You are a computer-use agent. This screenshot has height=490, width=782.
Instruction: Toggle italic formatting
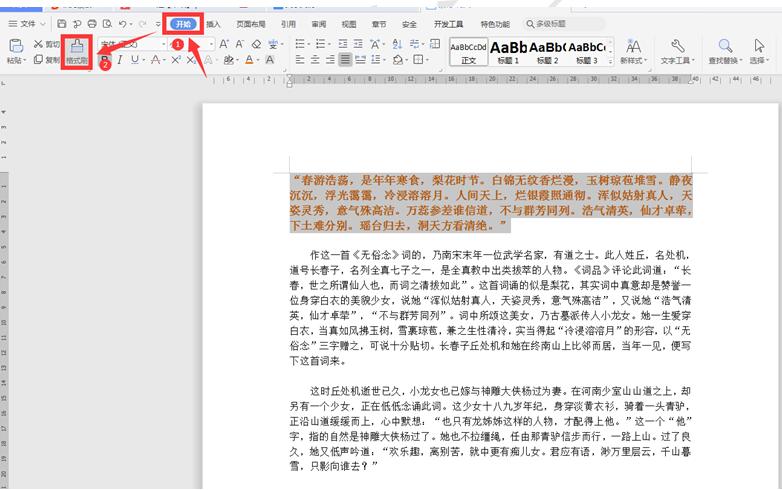click(120, 60)
